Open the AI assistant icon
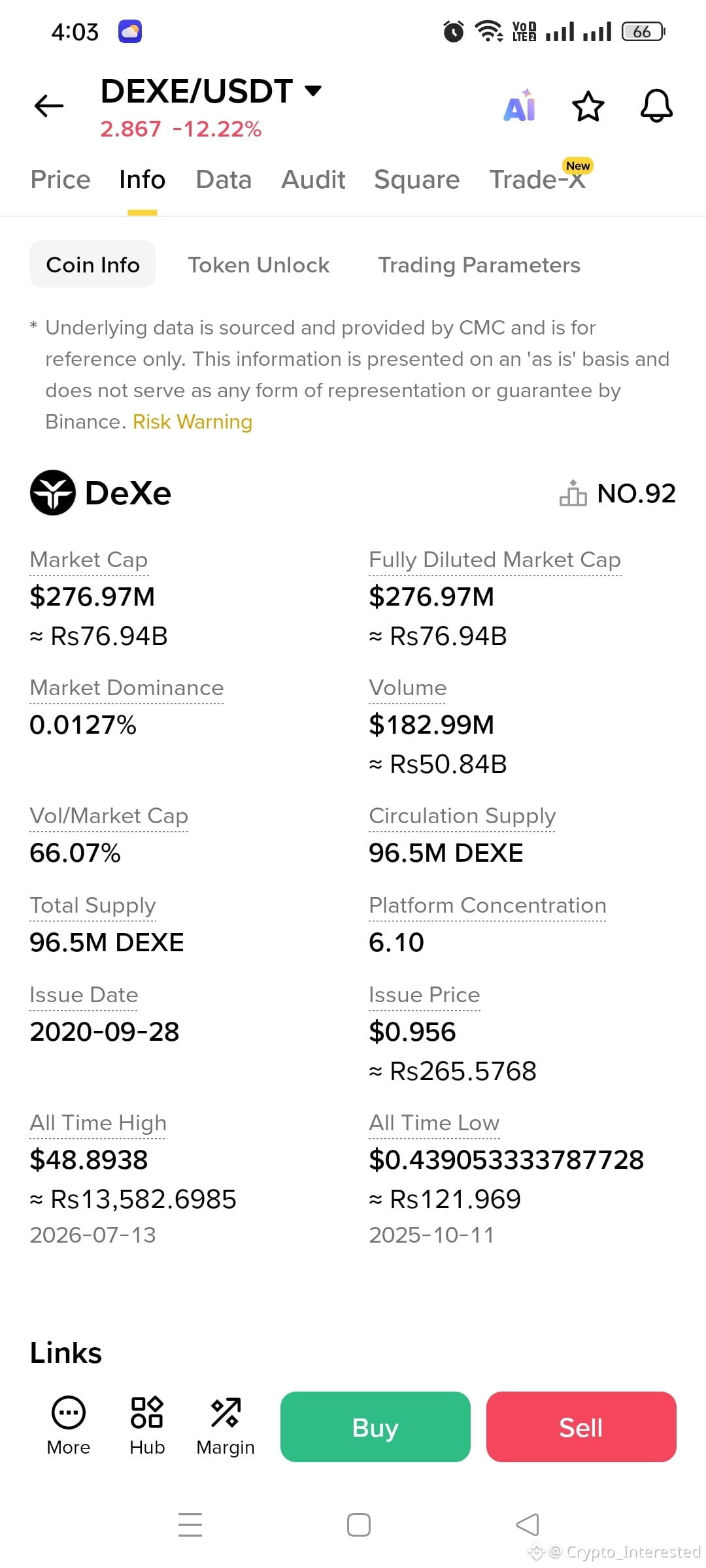 [520, 106]
